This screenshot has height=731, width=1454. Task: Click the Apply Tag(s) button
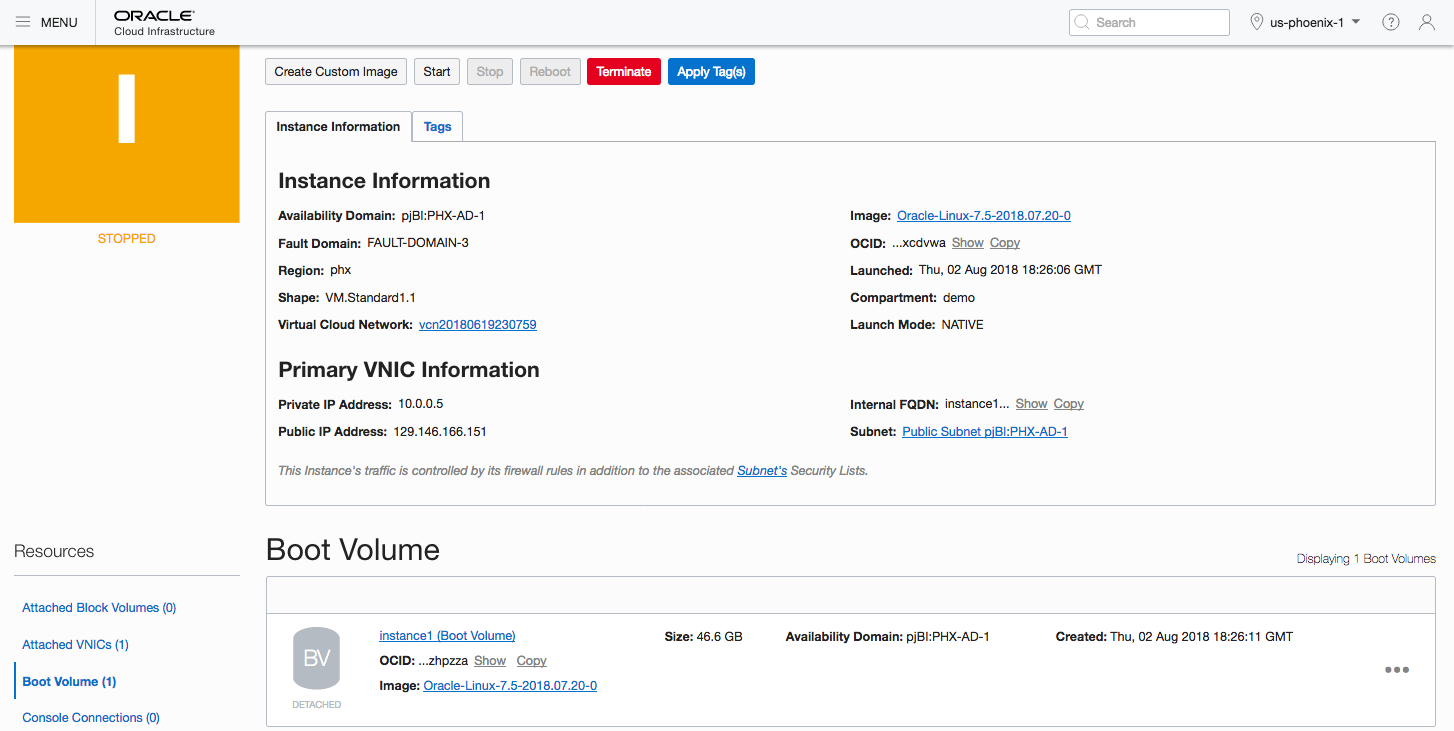click(711, 72)
